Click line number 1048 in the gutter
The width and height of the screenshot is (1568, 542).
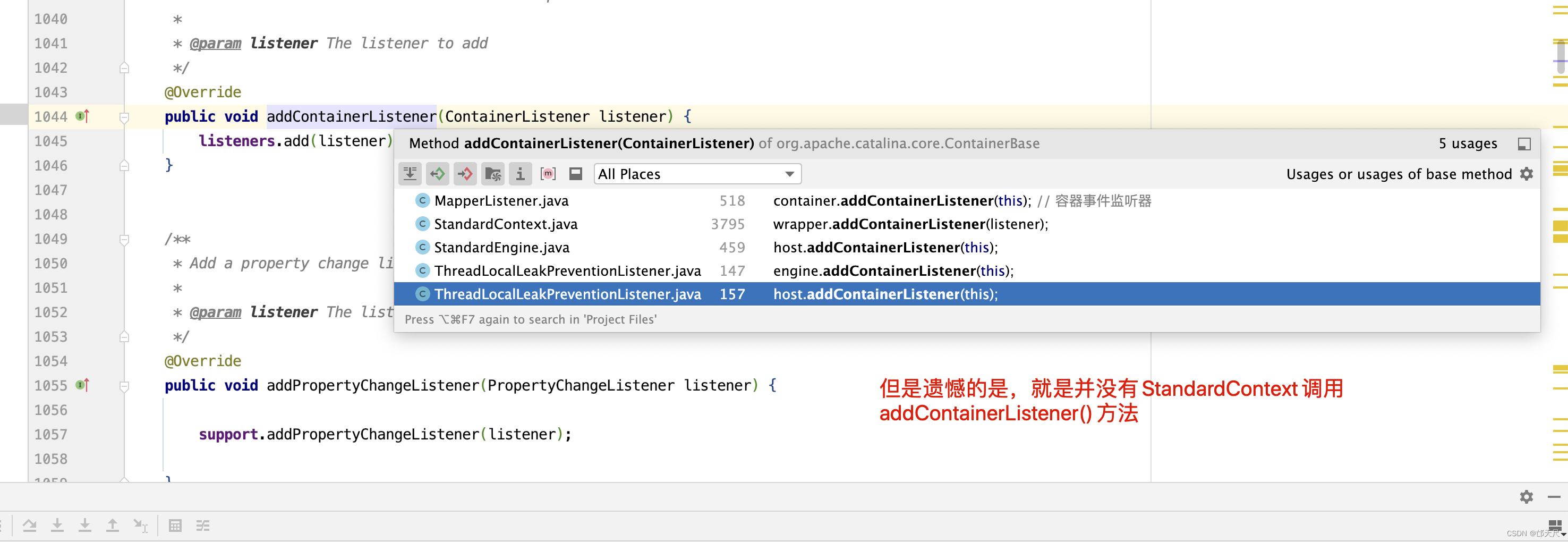click(50, 214)
